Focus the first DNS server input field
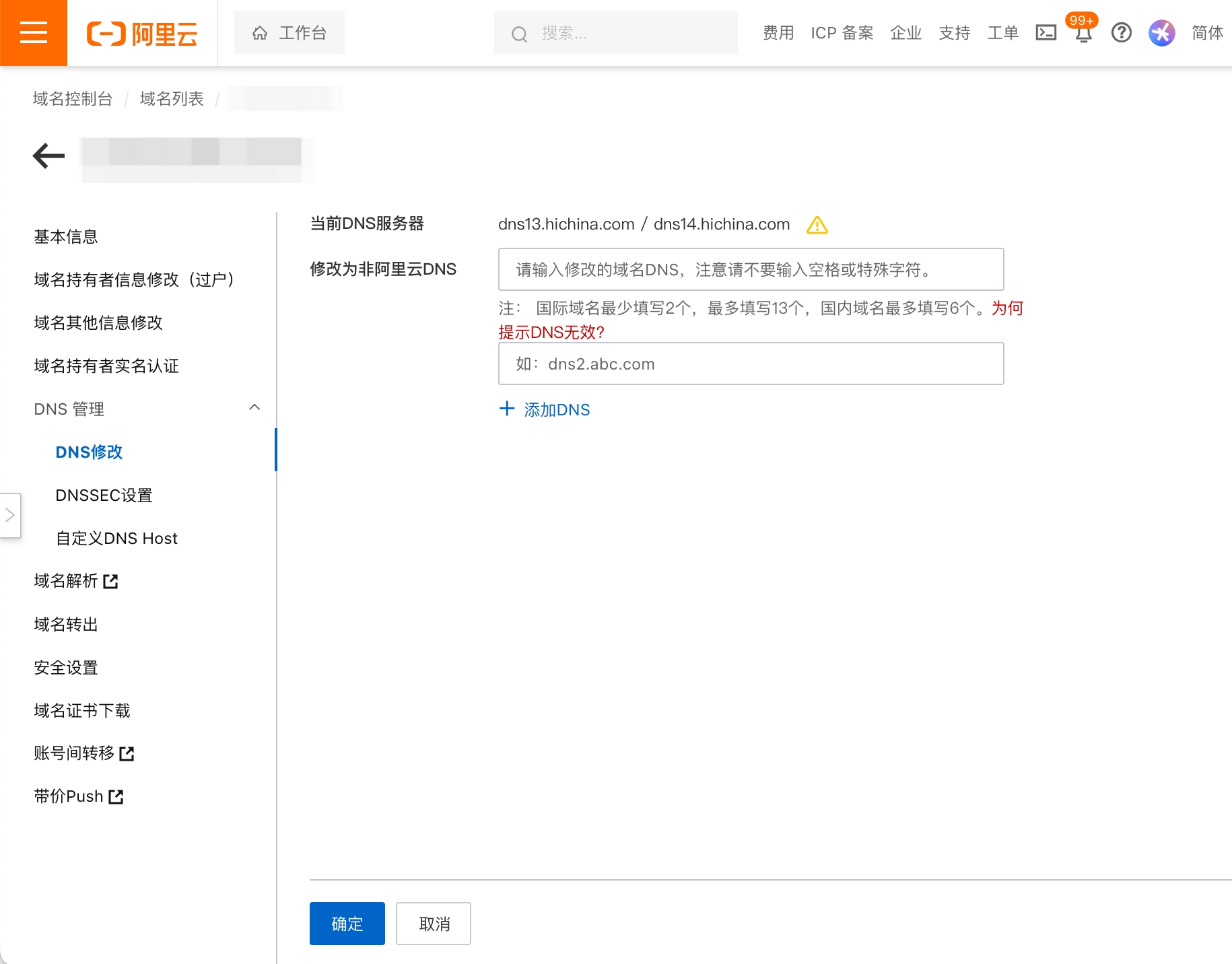 (x=751, y=269)
